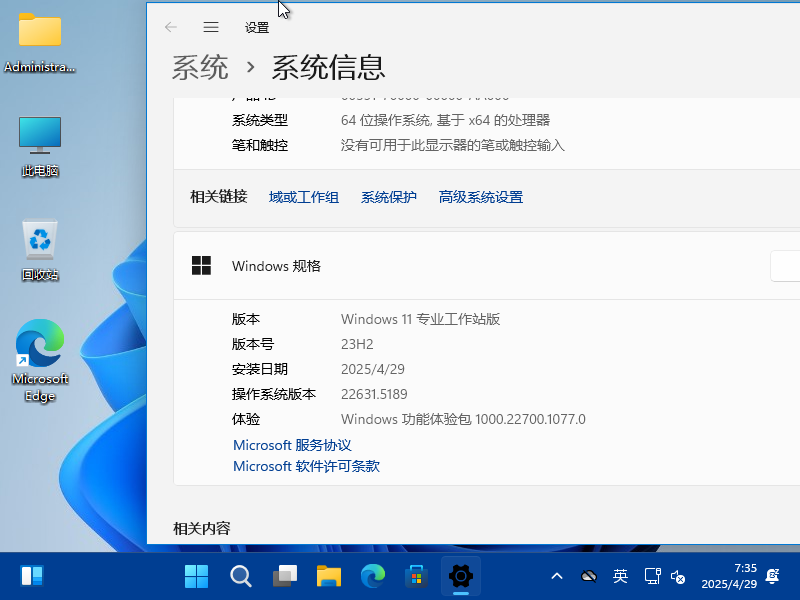Click the Windows 规格 section header
This screenshot has width=800, height=600.
pyautogui.click(x=487, y=266)
